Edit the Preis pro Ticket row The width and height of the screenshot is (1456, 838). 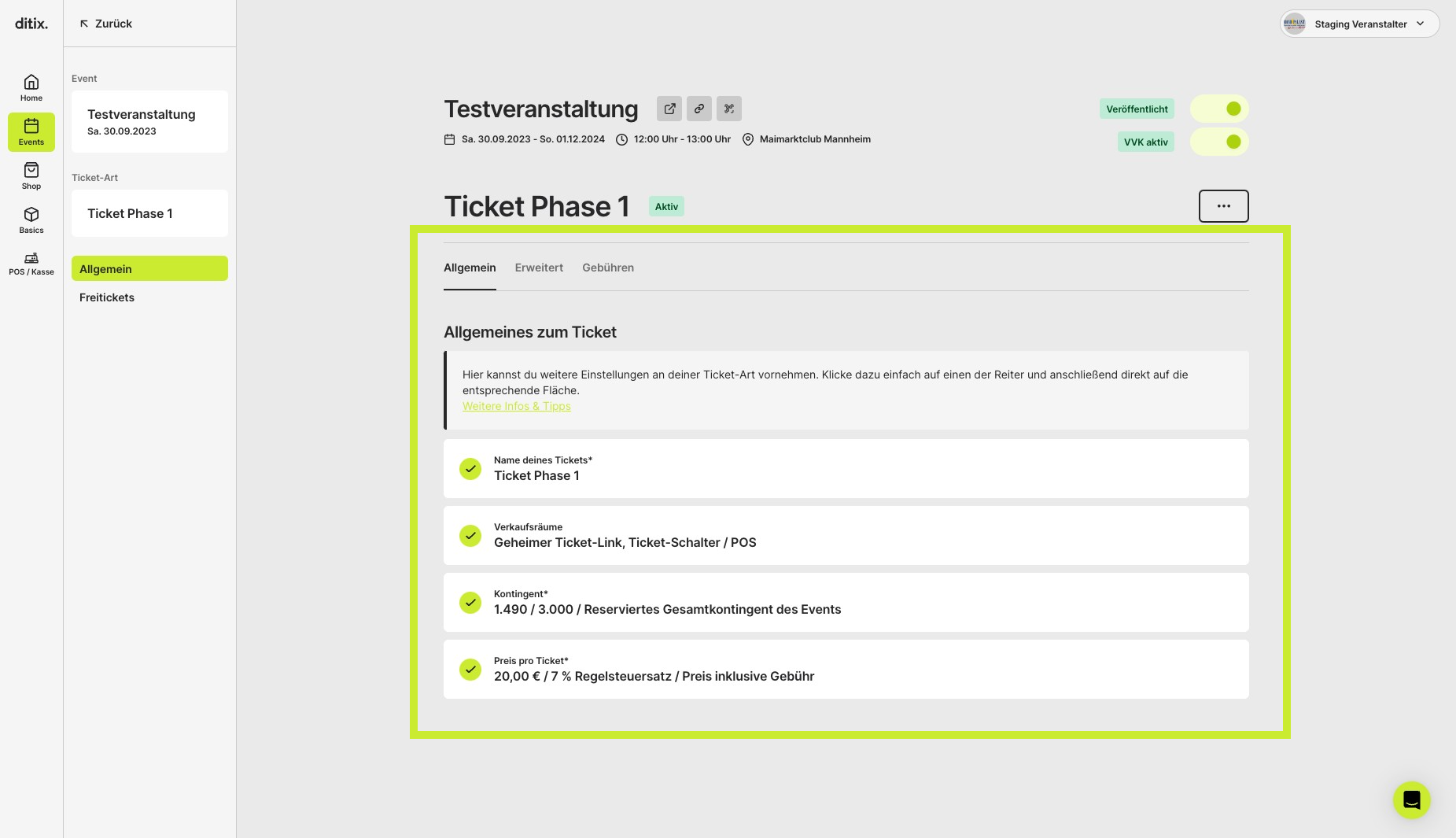click(846, 669)
